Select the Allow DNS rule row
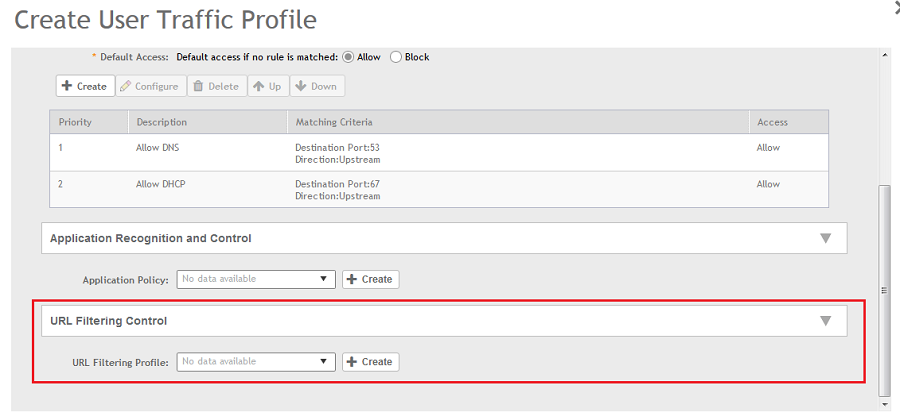This screenshot has height=420, width=900. tap(439, 152)
